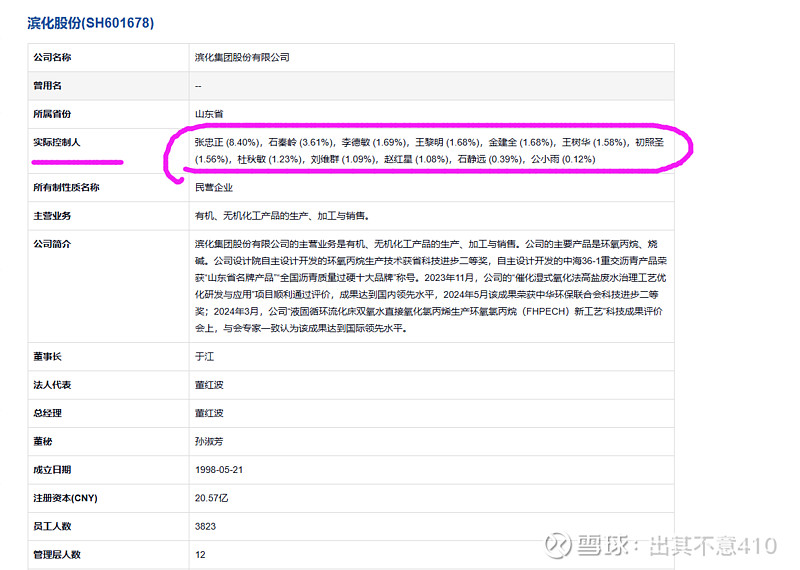Click 董红波 in the 总经理 row
This screenshot has width=800, height=570.
[x=209, y=413]
